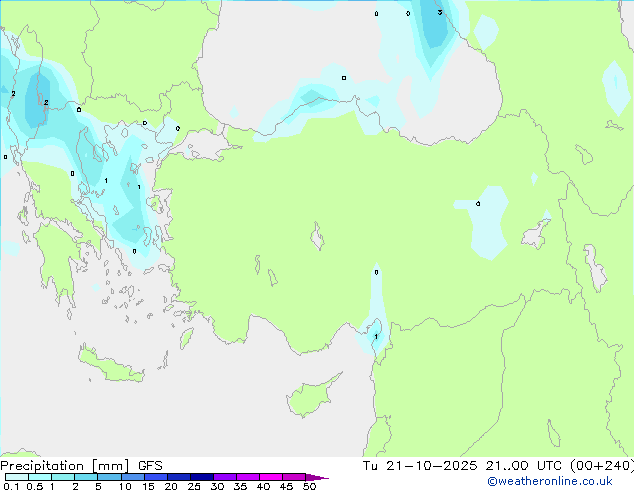Click the date 'Tu 21-10-2025' text
The image size is (634, 490).
(420, 466)
